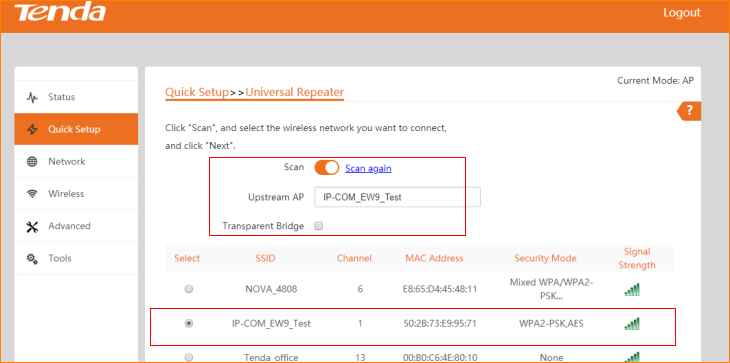This screenshot has height=363, width=730.
Task: Click signal strength bars for NOVA_4808
Action: (x=632, y=289)
